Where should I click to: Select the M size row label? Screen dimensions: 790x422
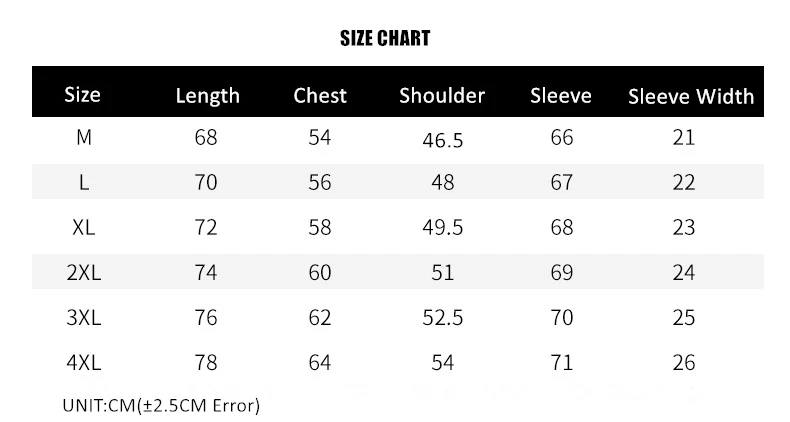[x=84, y=137]
